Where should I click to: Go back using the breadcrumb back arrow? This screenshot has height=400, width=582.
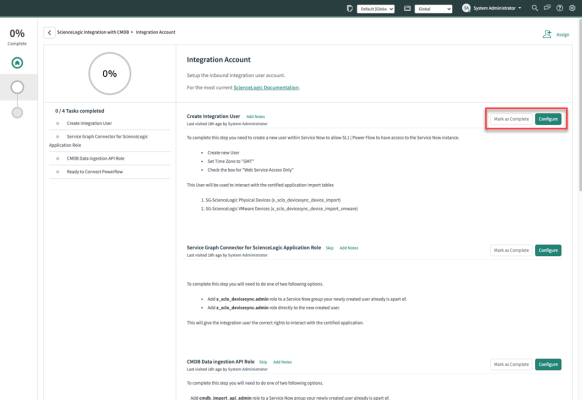click(49, 33)
